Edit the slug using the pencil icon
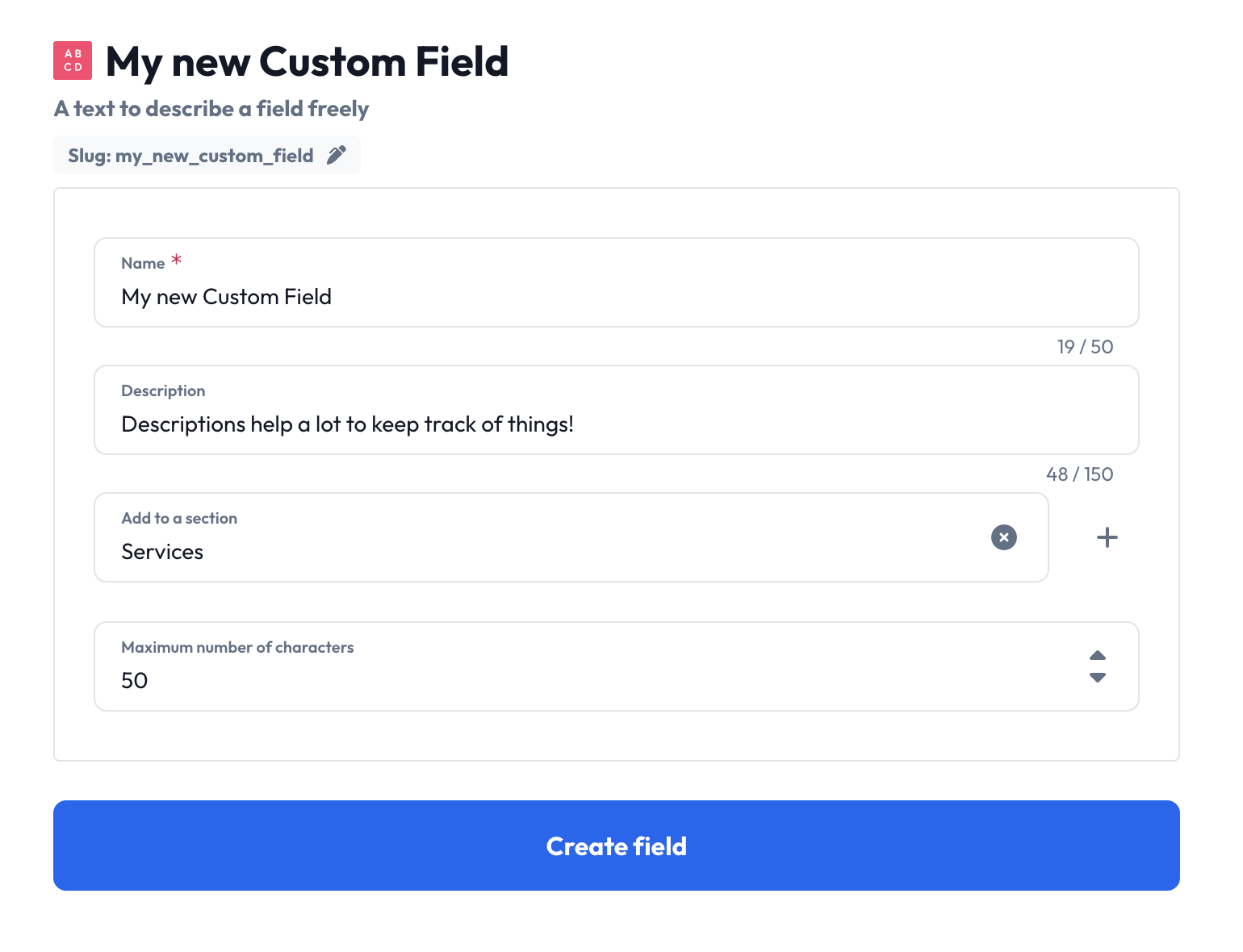This screenshot has width=1243, height=952. pos(337,154)
